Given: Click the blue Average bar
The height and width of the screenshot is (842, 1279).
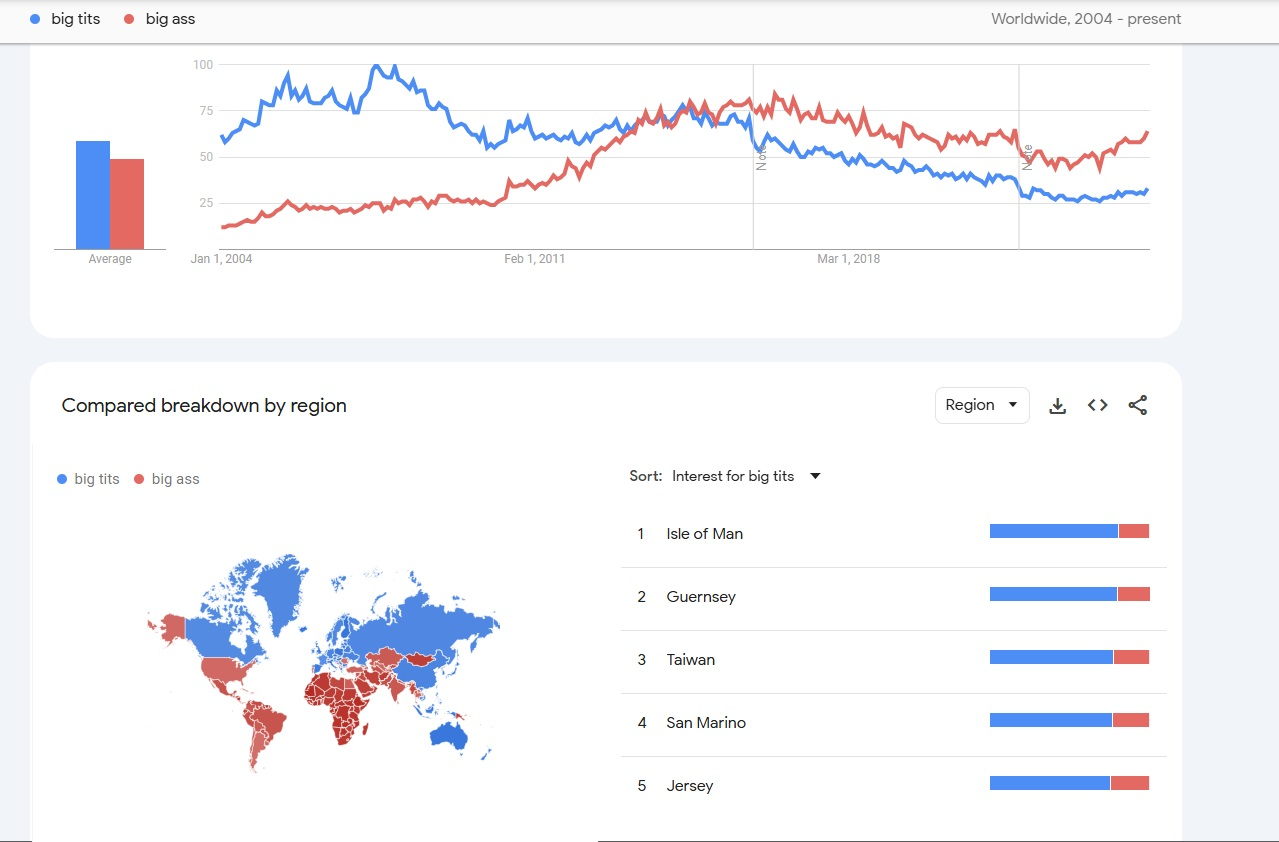Looking at the screenshot, I should point(93,195).
